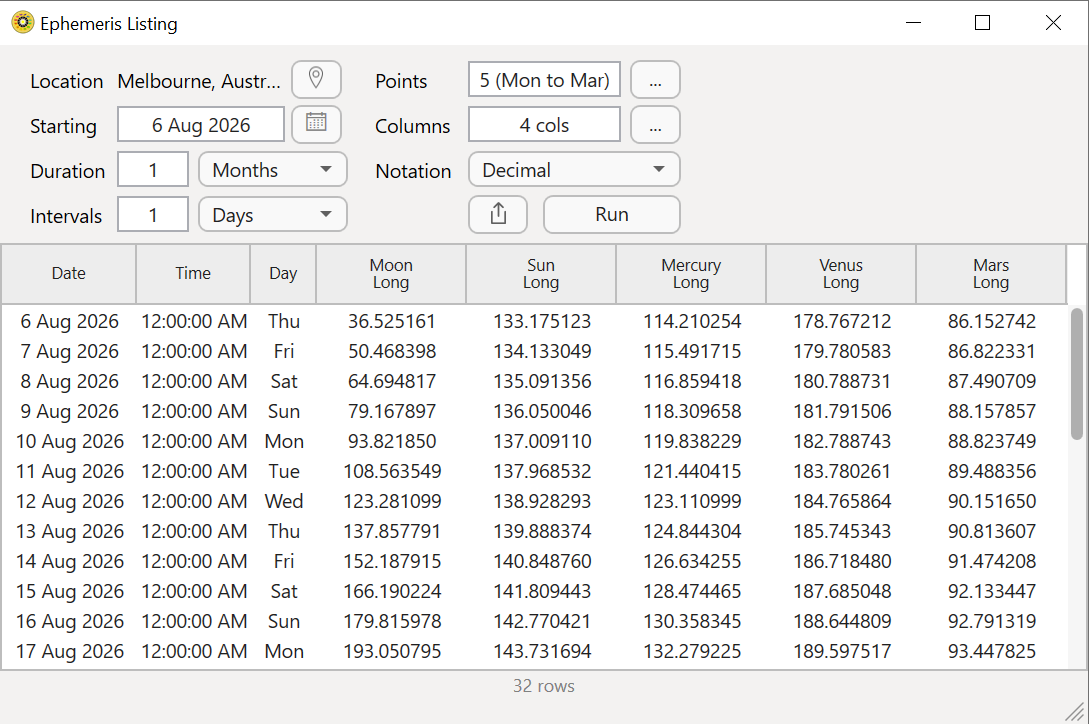Expand the Intervals Days dropdown

(272, 215)
